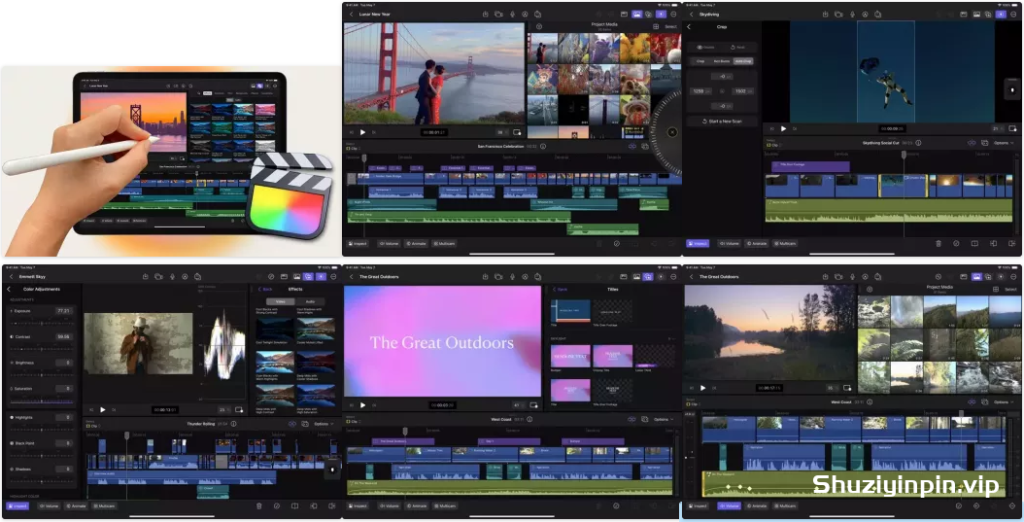Open Animate tab in Lunar New Year bottom bar
Screen dimensions: 1024x522
point(416,243)
